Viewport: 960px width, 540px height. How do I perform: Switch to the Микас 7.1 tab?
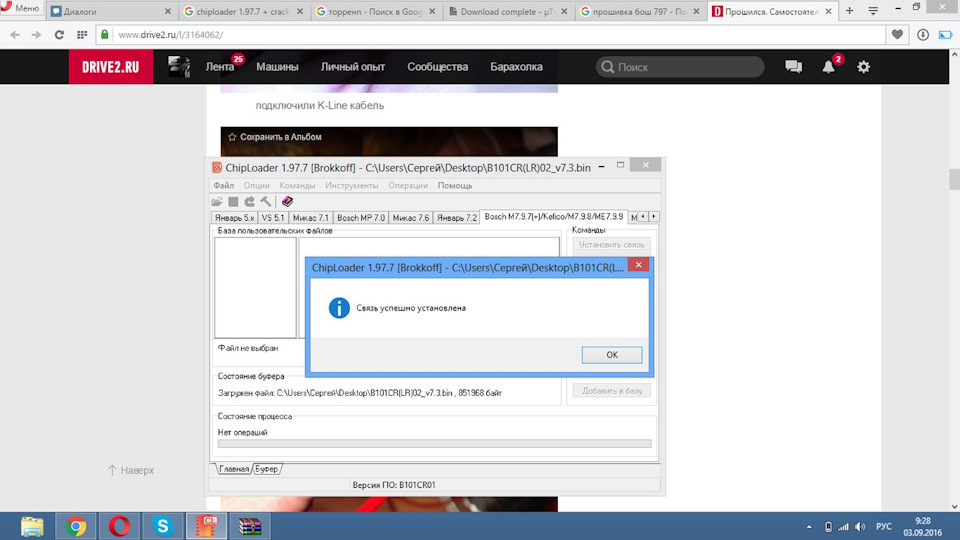pyautogui.click(x=310, y=218)
